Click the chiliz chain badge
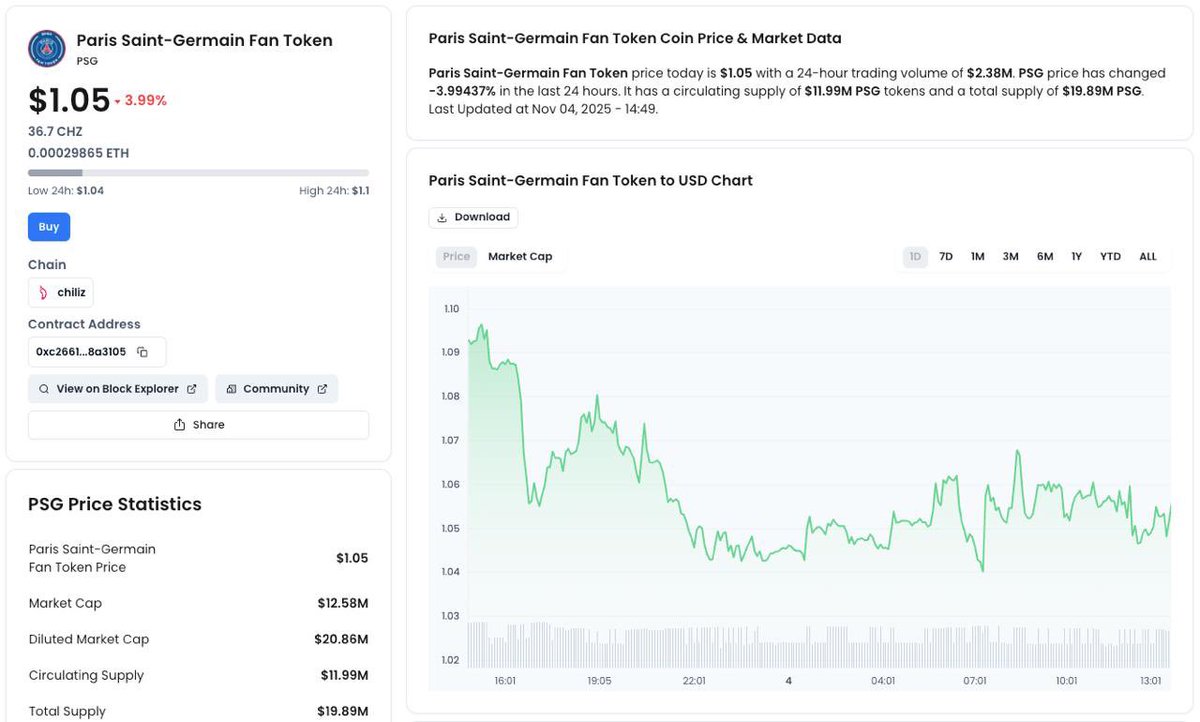1200x722 pixels. [61, 293]
